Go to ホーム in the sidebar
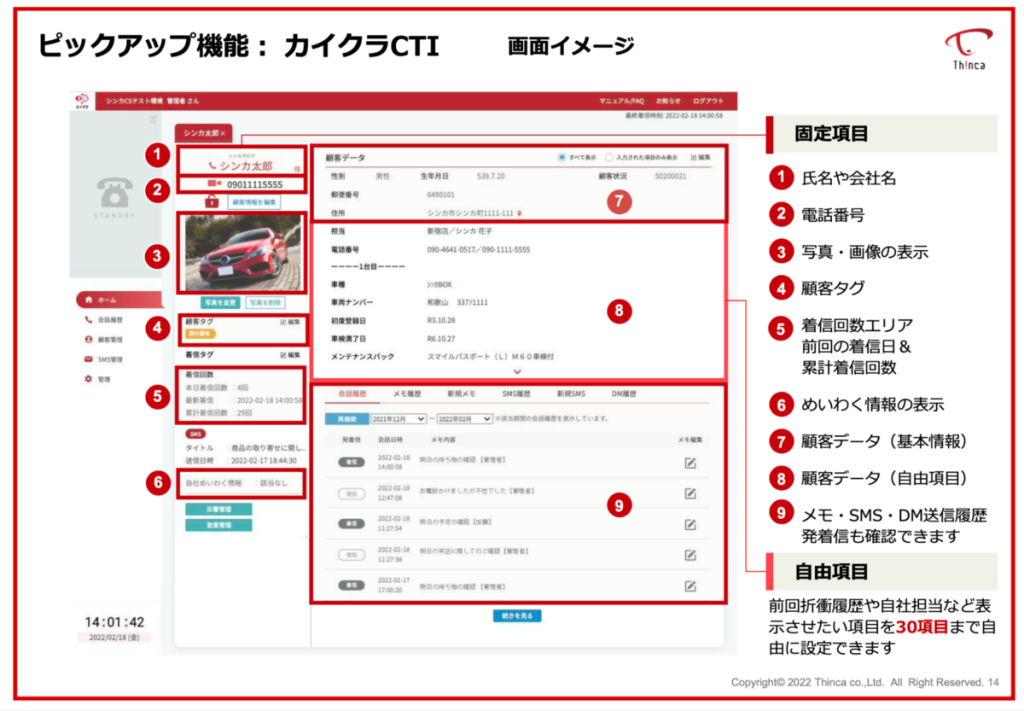 [x=120, y=300]
